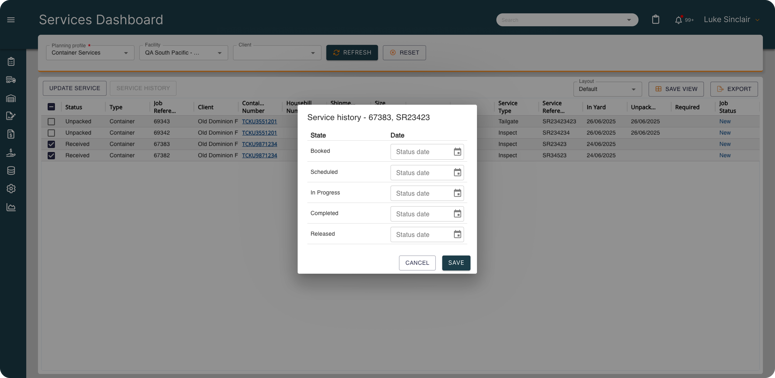Open the Client dropdown
The width and height of the screenshot is (775, 378).
[277, 53]
